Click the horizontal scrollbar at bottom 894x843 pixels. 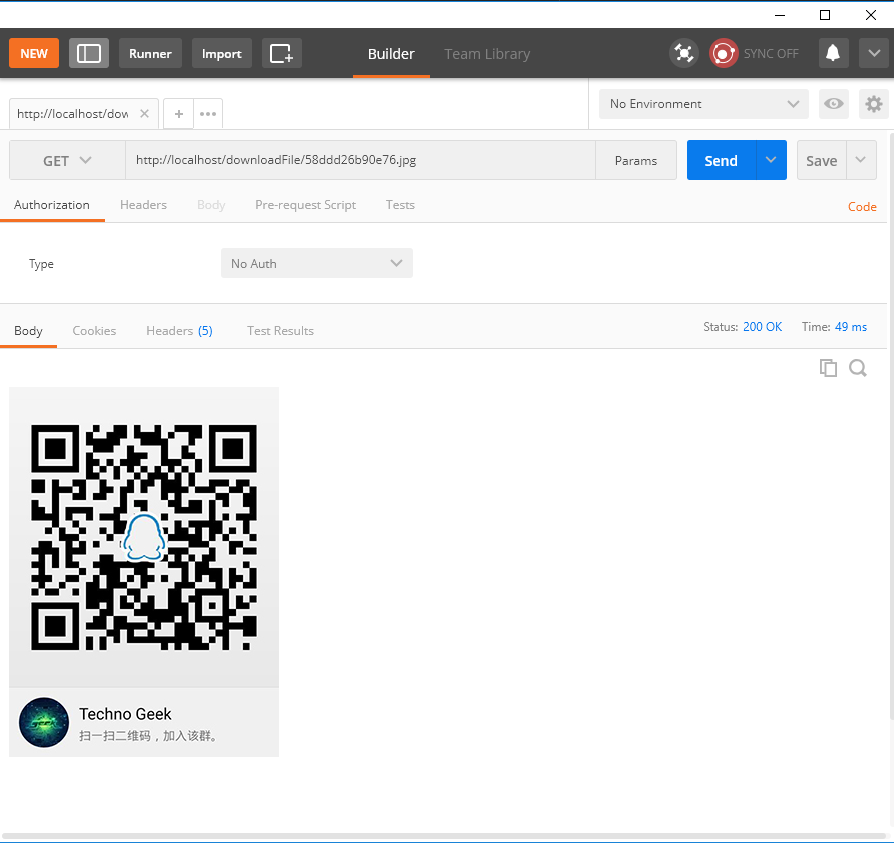tap(445, 837)
